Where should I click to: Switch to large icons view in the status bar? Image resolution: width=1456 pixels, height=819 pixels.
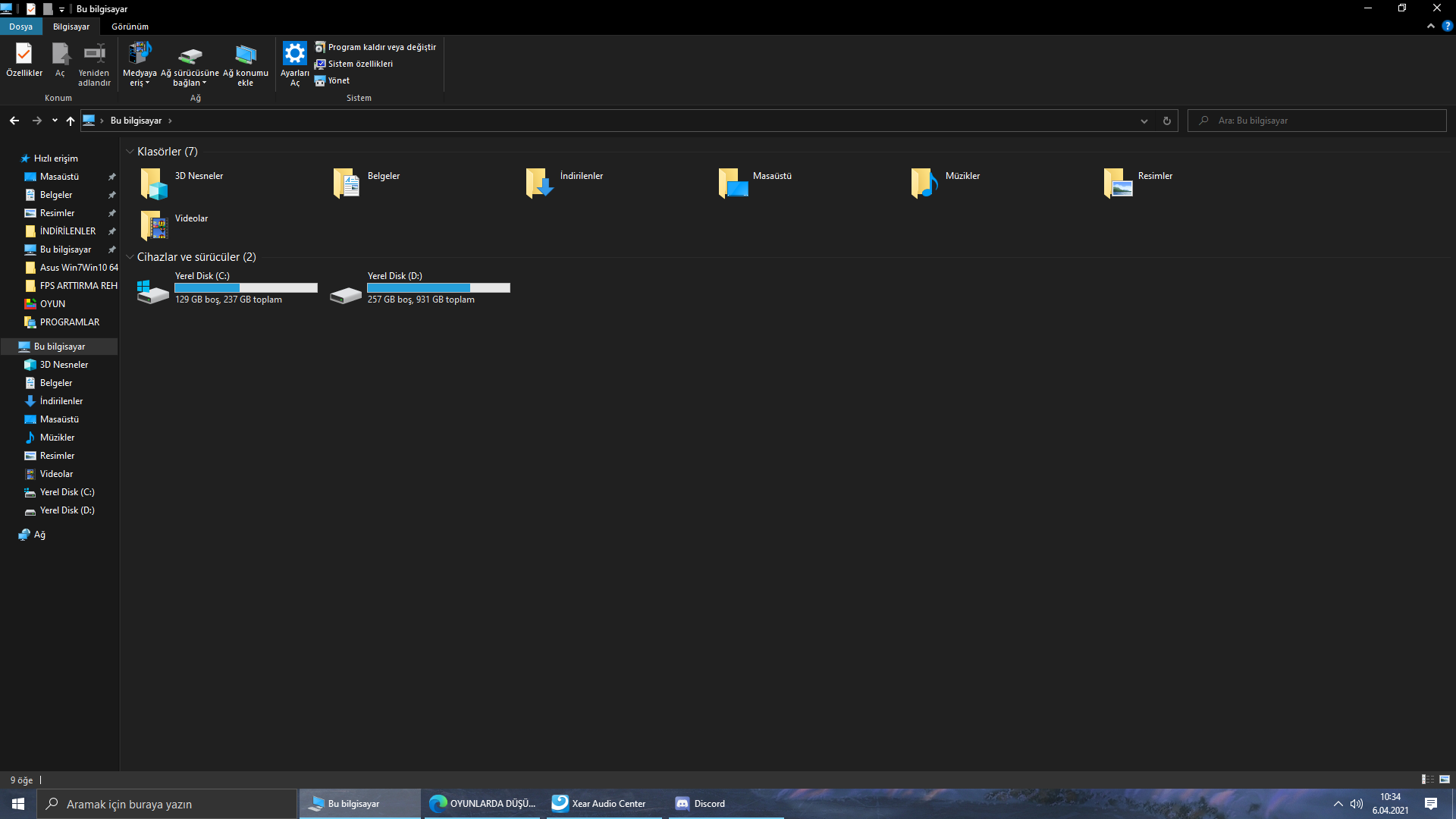click(x=1445, y=780)
